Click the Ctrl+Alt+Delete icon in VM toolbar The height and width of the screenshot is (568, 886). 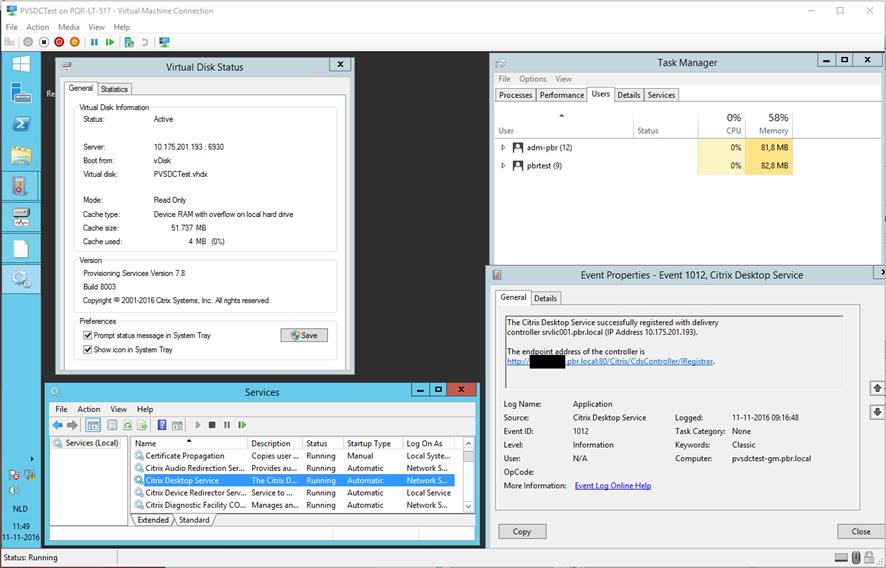9,42
